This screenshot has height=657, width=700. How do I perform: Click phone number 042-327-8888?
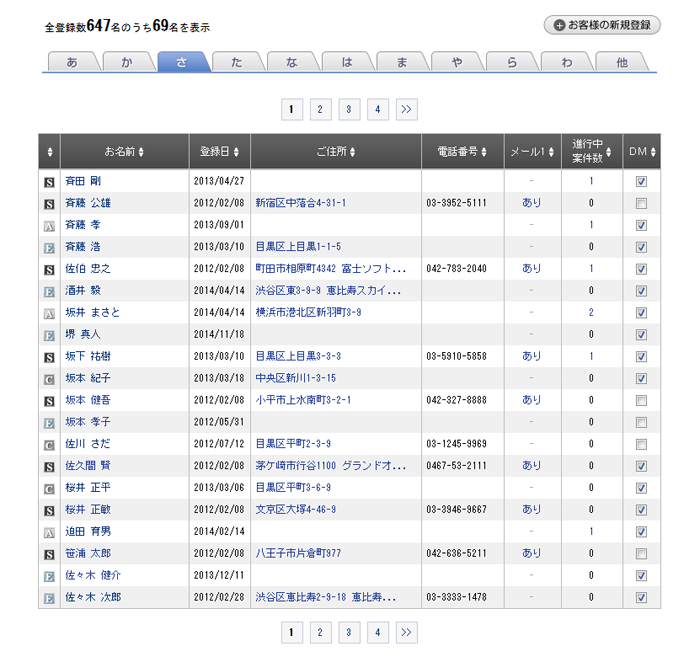click(x=456, y=400)
